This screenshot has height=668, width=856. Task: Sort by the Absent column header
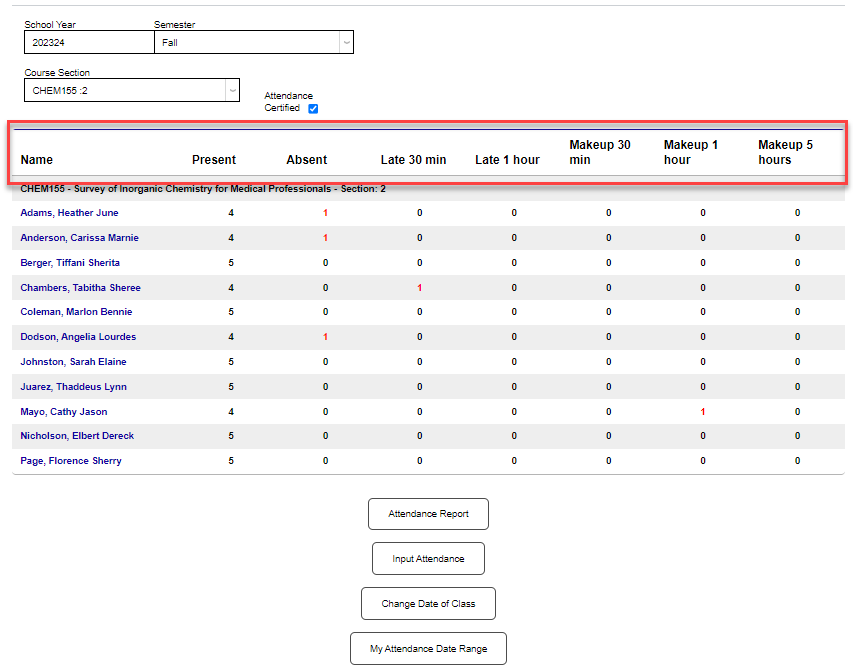(x=306, y=159)
